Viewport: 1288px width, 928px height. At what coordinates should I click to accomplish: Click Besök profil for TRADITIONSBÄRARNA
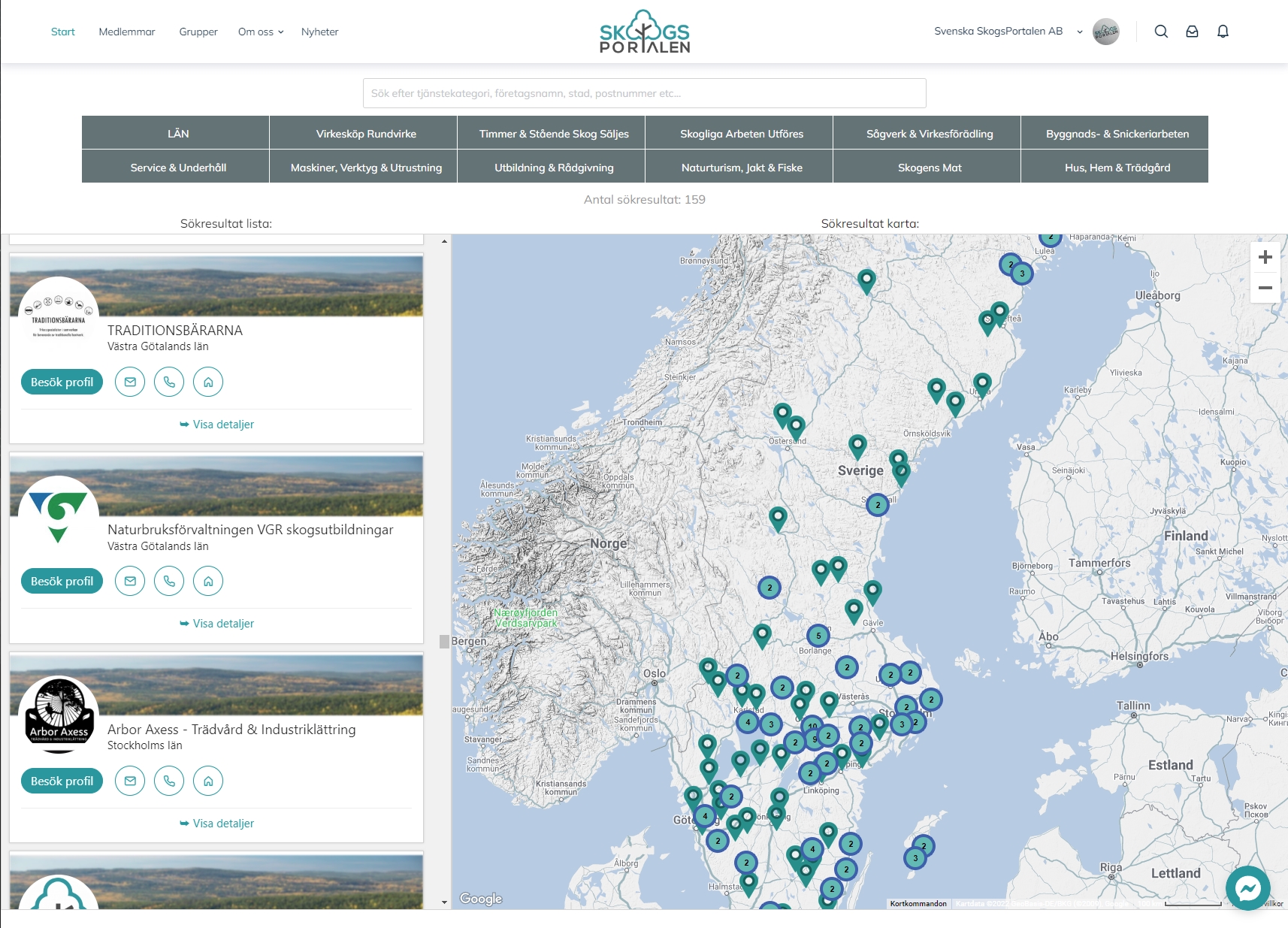(62, 382)
